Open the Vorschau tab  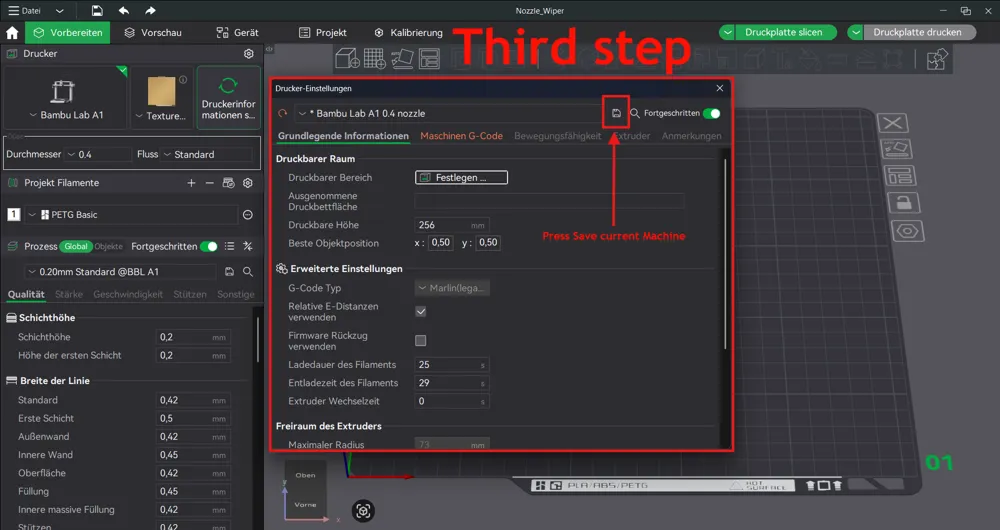tap(152, 32)
